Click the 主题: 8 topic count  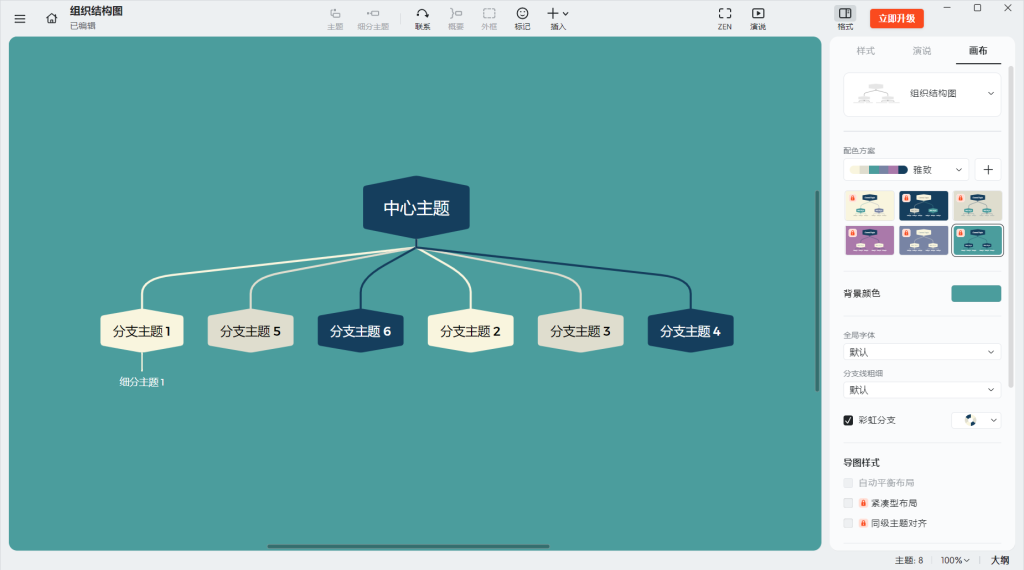(909, 560)
